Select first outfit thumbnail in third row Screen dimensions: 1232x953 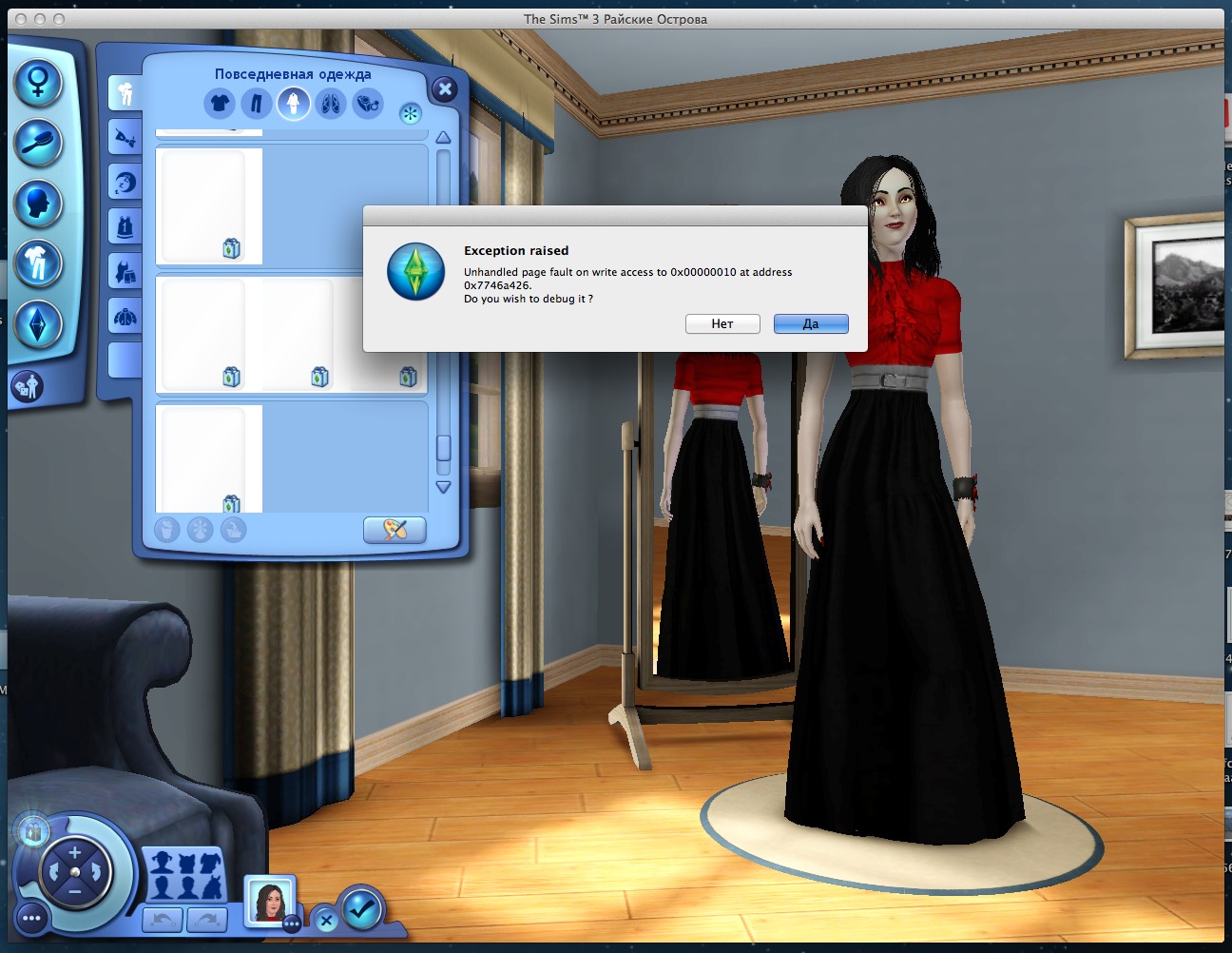coord(204,334)
